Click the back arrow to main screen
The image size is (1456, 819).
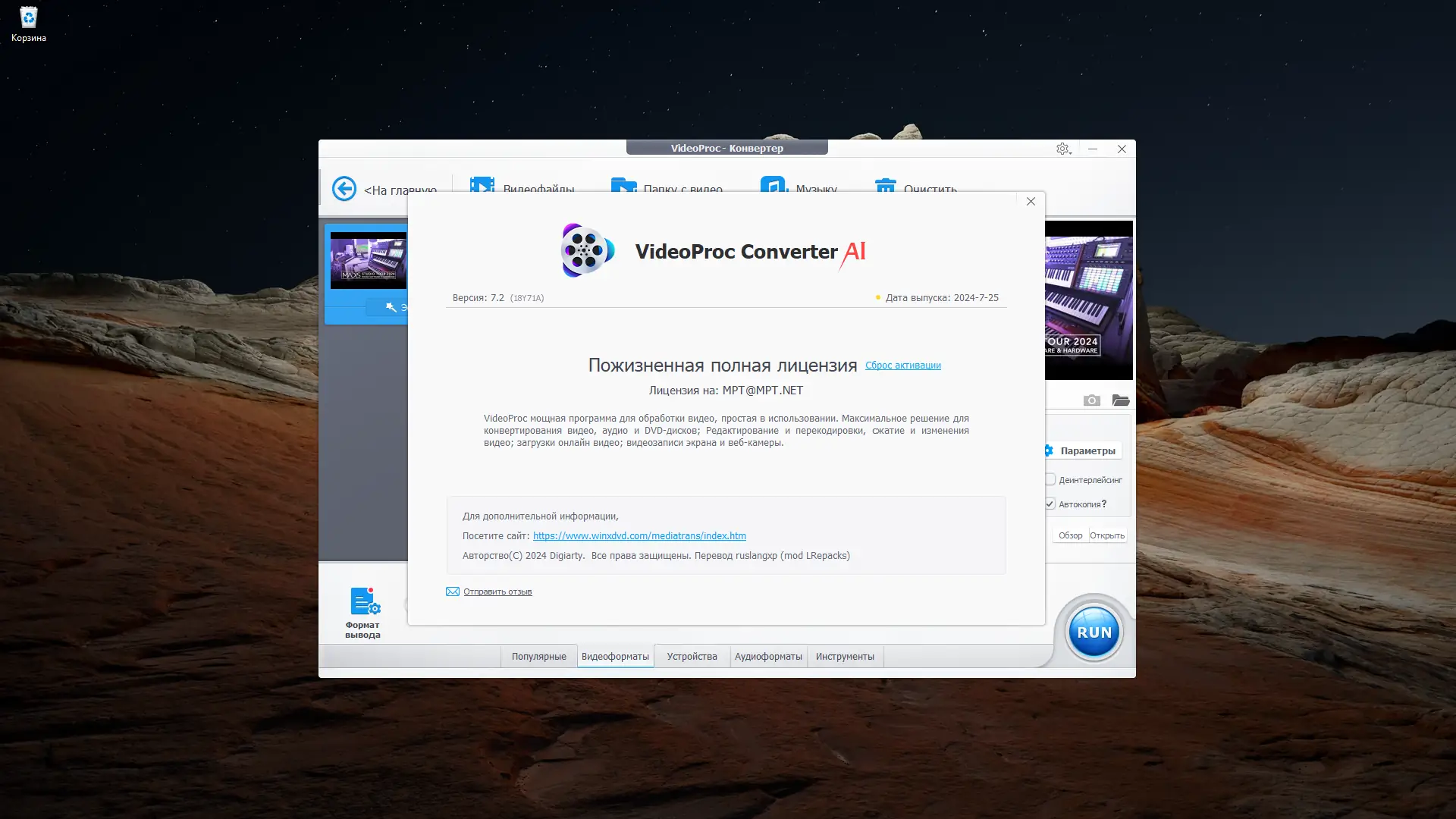[x=344, y=188]
